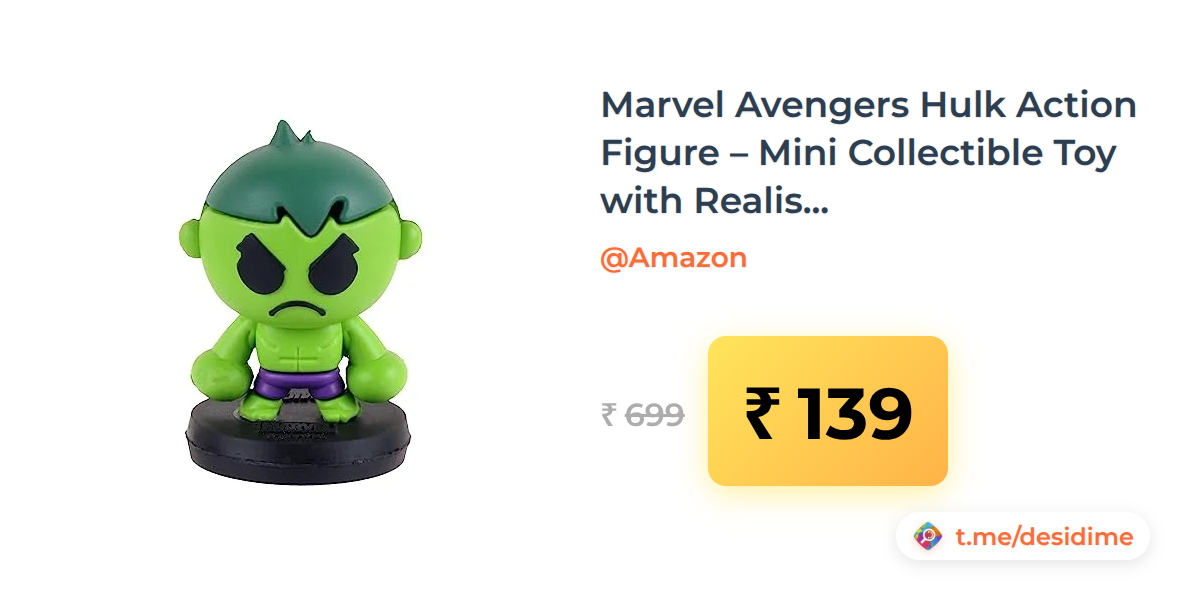Click the "Mini Collectible Toy" title text
1200x600 pixels.
pos(937,153)
